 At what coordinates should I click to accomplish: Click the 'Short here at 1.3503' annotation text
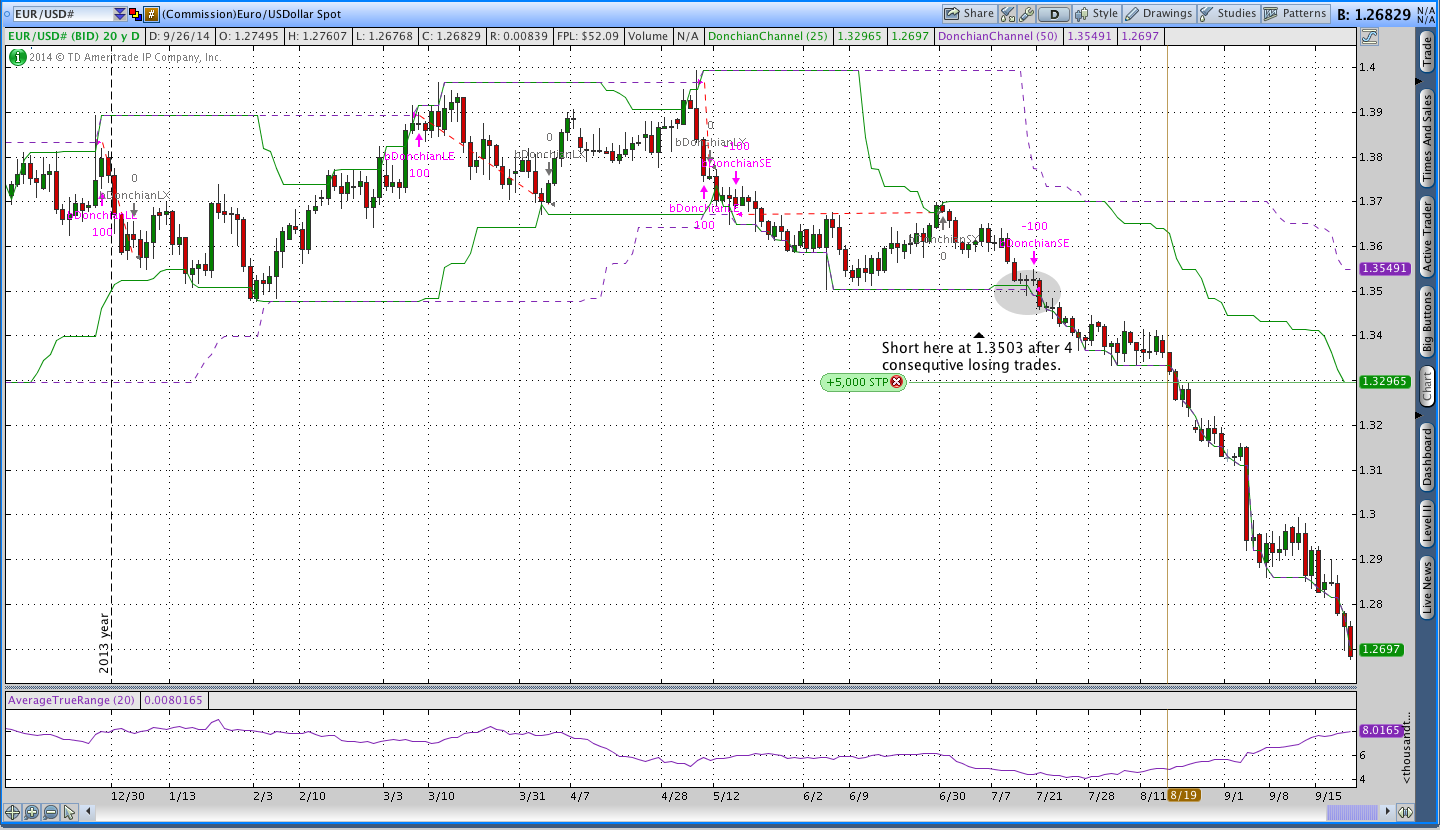pos(976,356)
